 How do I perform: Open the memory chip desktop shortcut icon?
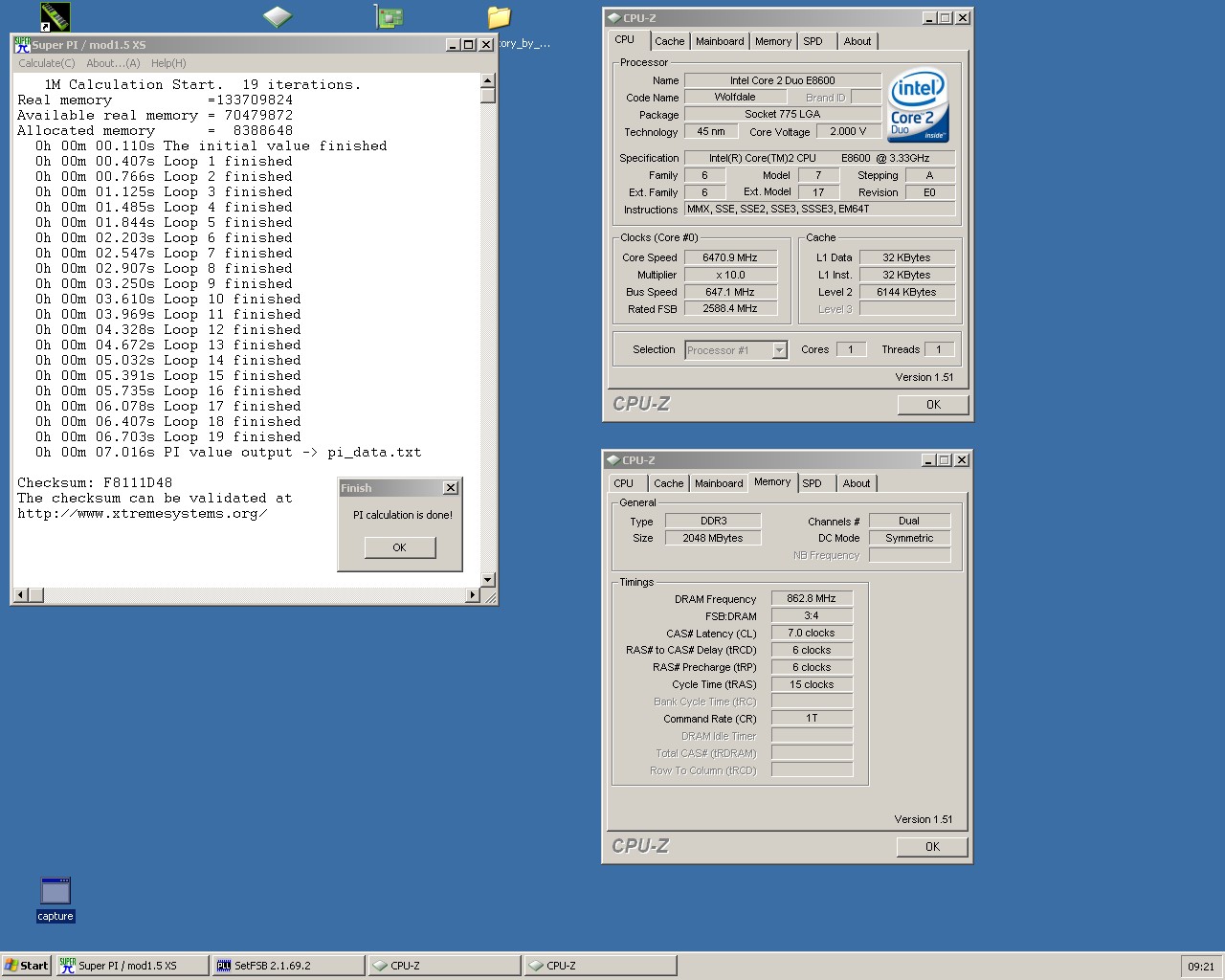pyautogui.click(x=55, y=16)
